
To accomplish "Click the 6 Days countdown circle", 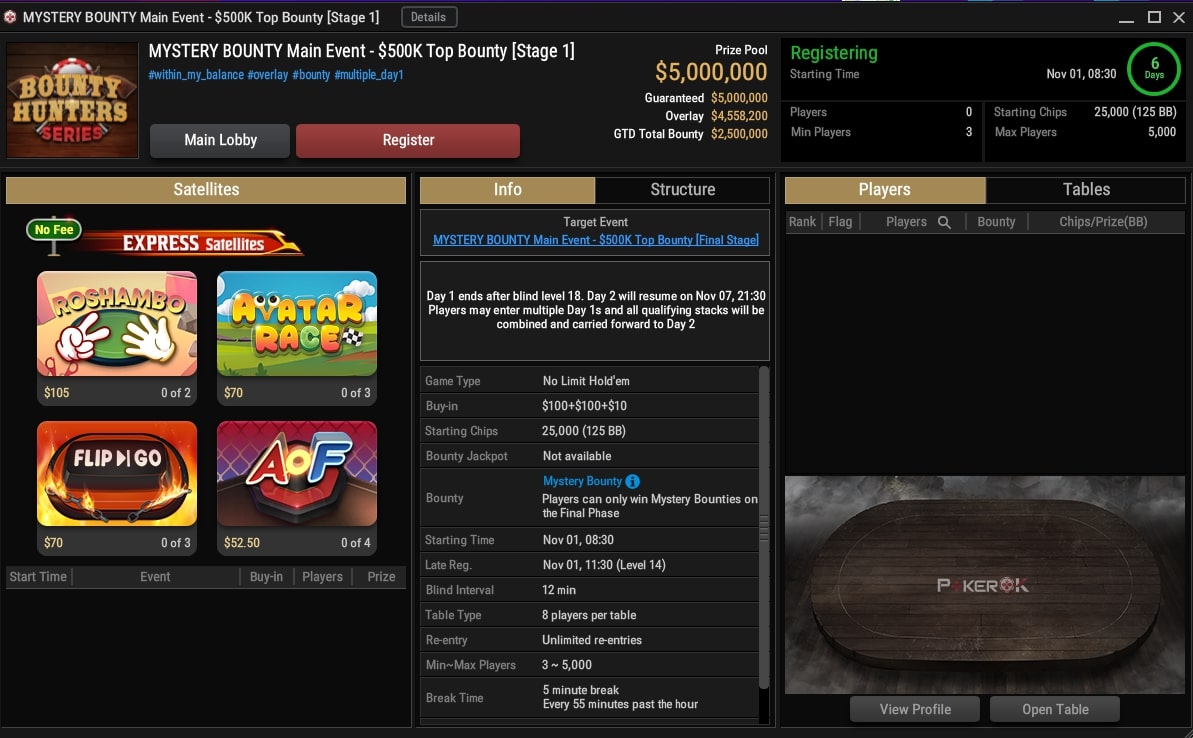I will pyautogui.click(x=1154, y=68).
